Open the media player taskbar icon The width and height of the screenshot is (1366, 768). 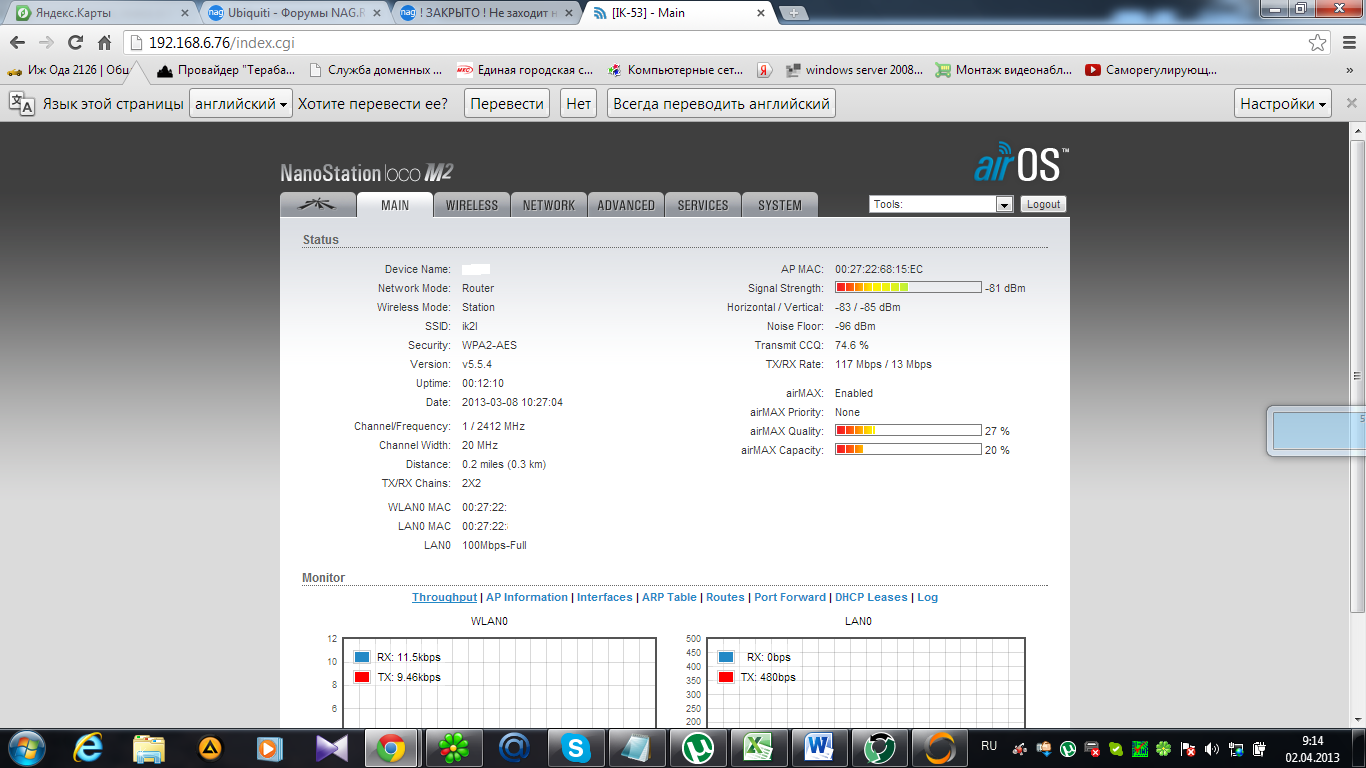[270, 747]
